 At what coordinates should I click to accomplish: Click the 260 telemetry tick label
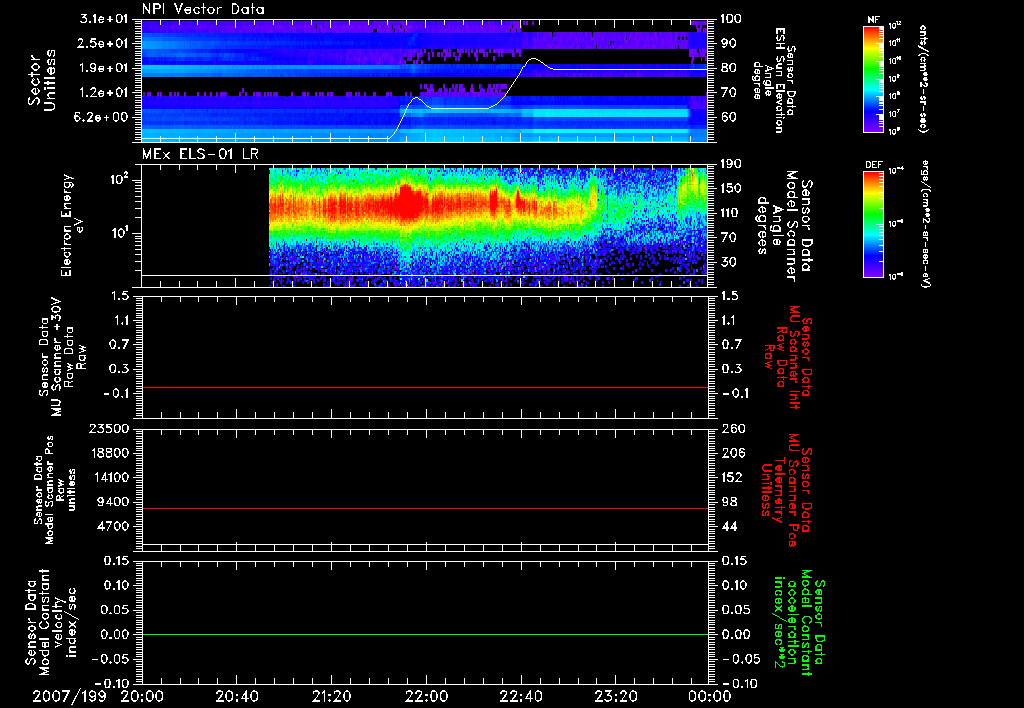pos(731,428)
